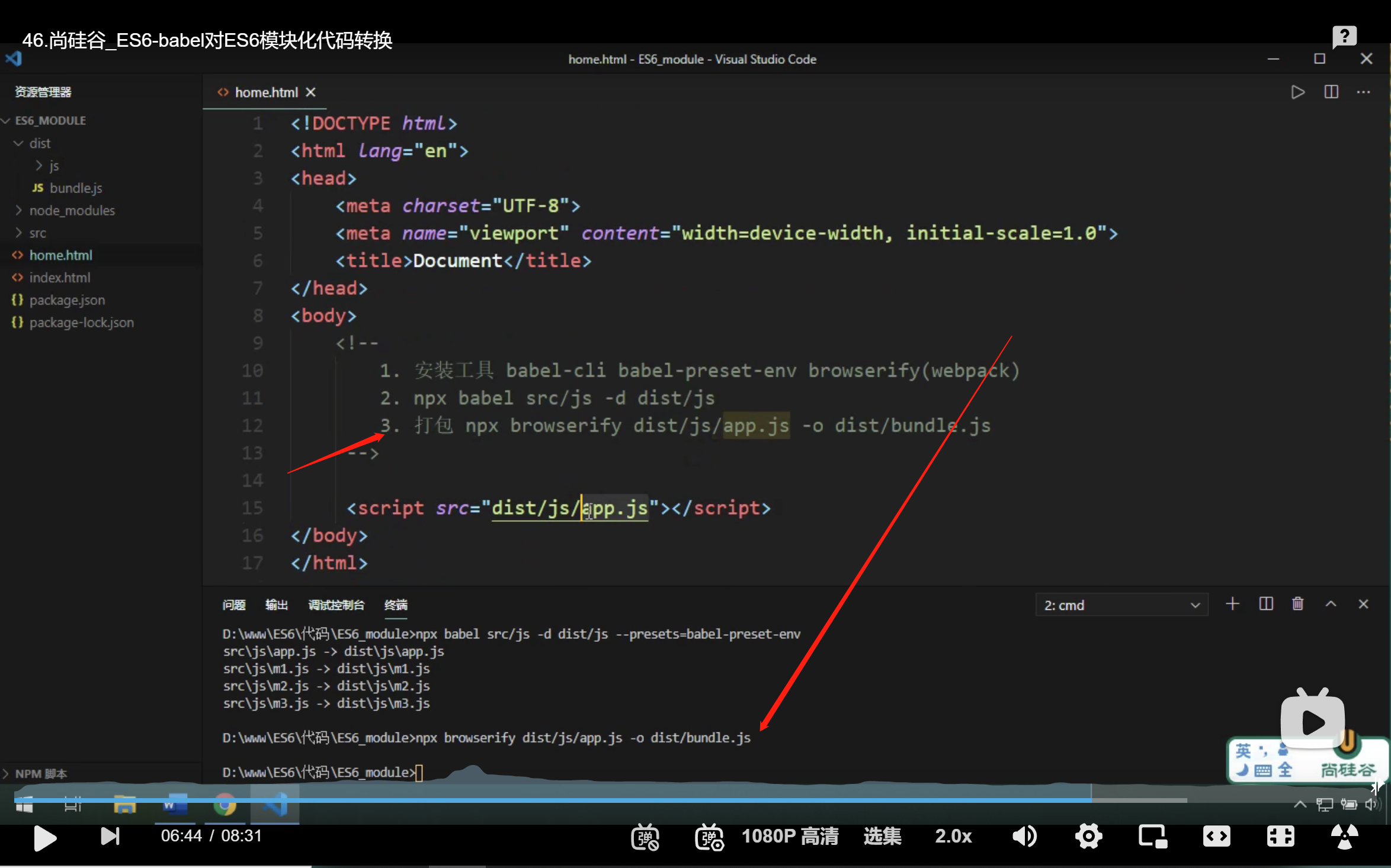Open home.html from the explorer
Screen dimensions: 1391x868
[60, 255]
